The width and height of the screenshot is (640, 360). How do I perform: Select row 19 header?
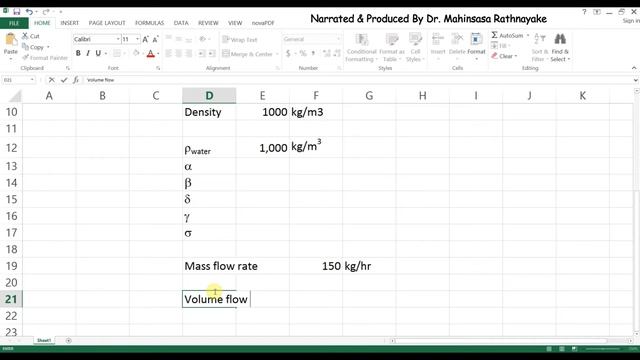tap(11, 266)
